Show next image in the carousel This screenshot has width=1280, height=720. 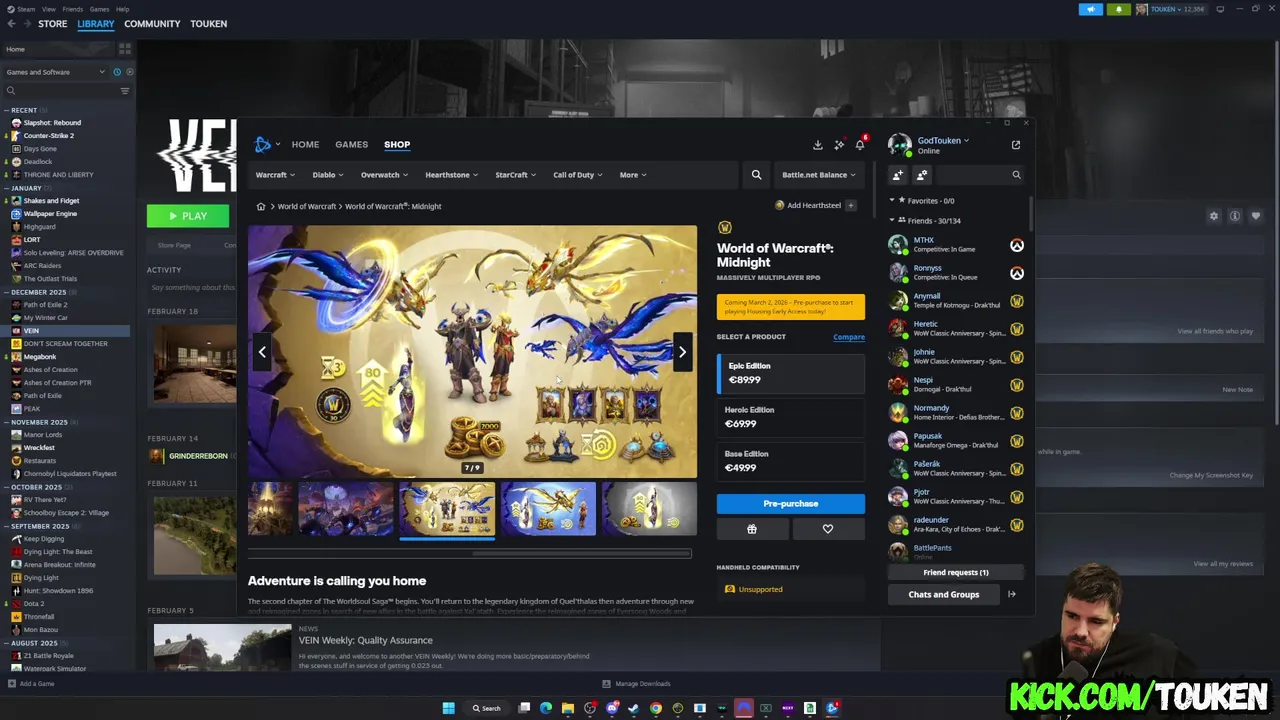point(682,352)
